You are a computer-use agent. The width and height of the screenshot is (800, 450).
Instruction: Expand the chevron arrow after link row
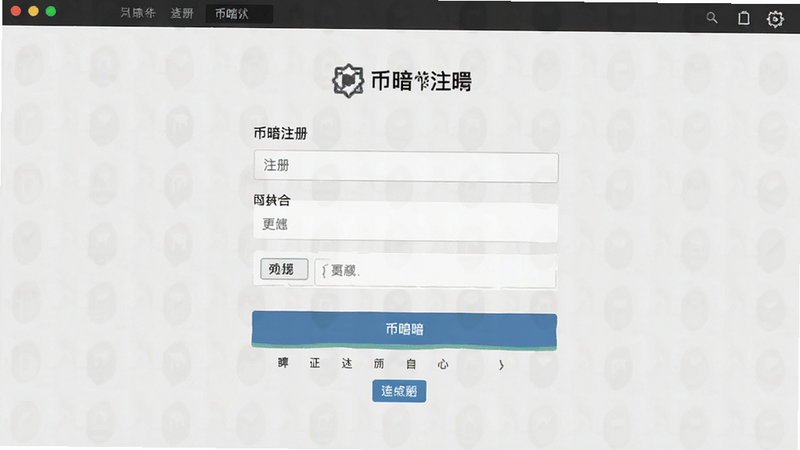(501, 365)
